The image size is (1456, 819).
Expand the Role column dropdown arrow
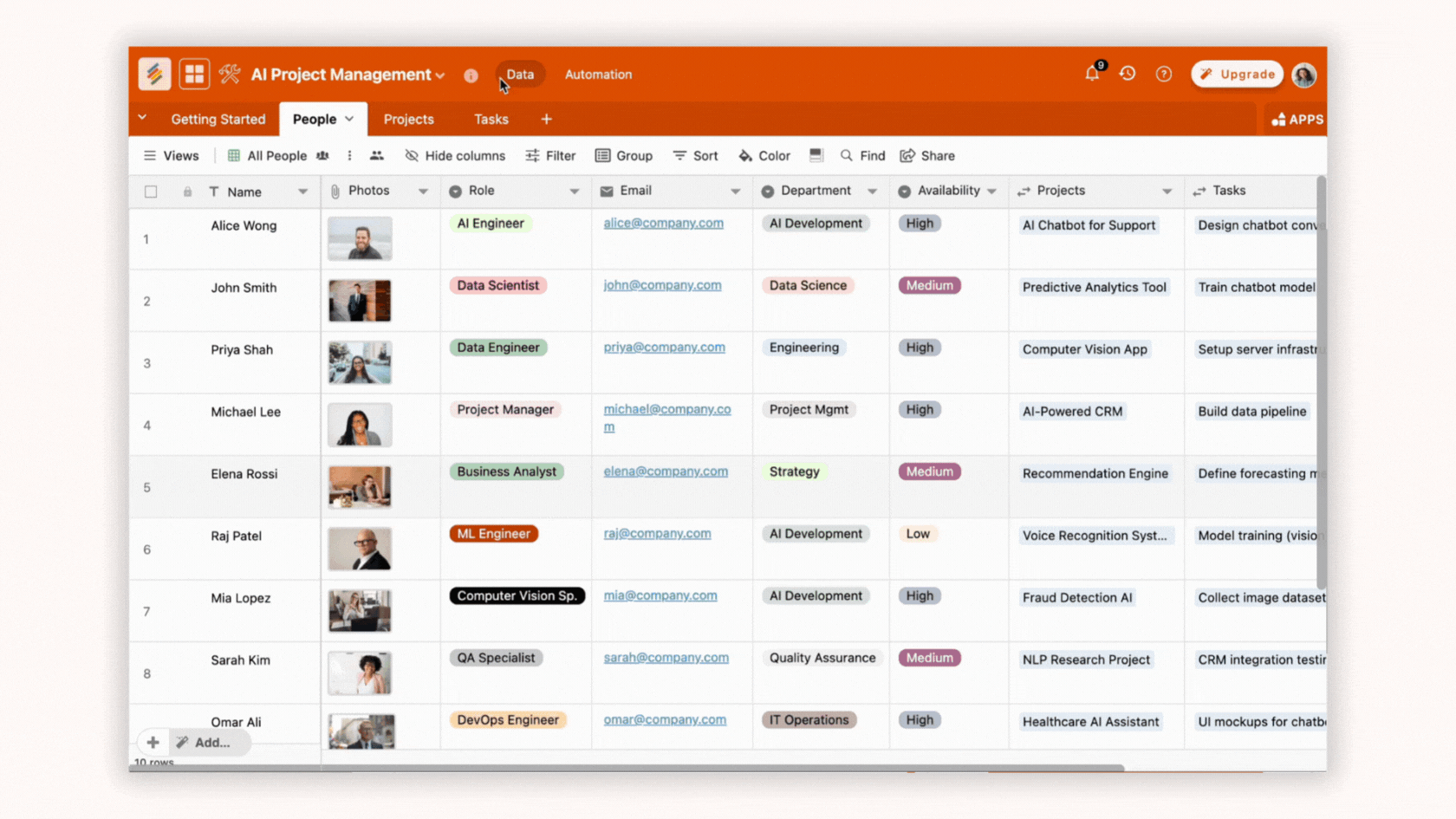pyautogui.click(x=574, y=192)
